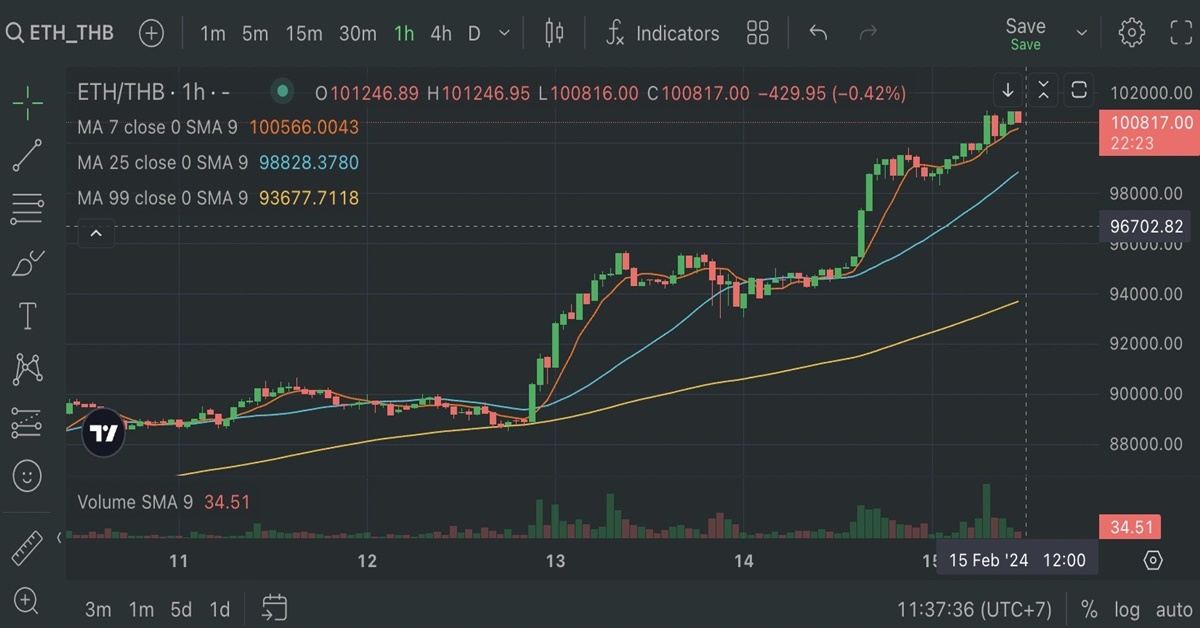
Task: Choose the Text annotation tool
Action: pyautogui.click(x=27, y=318)
